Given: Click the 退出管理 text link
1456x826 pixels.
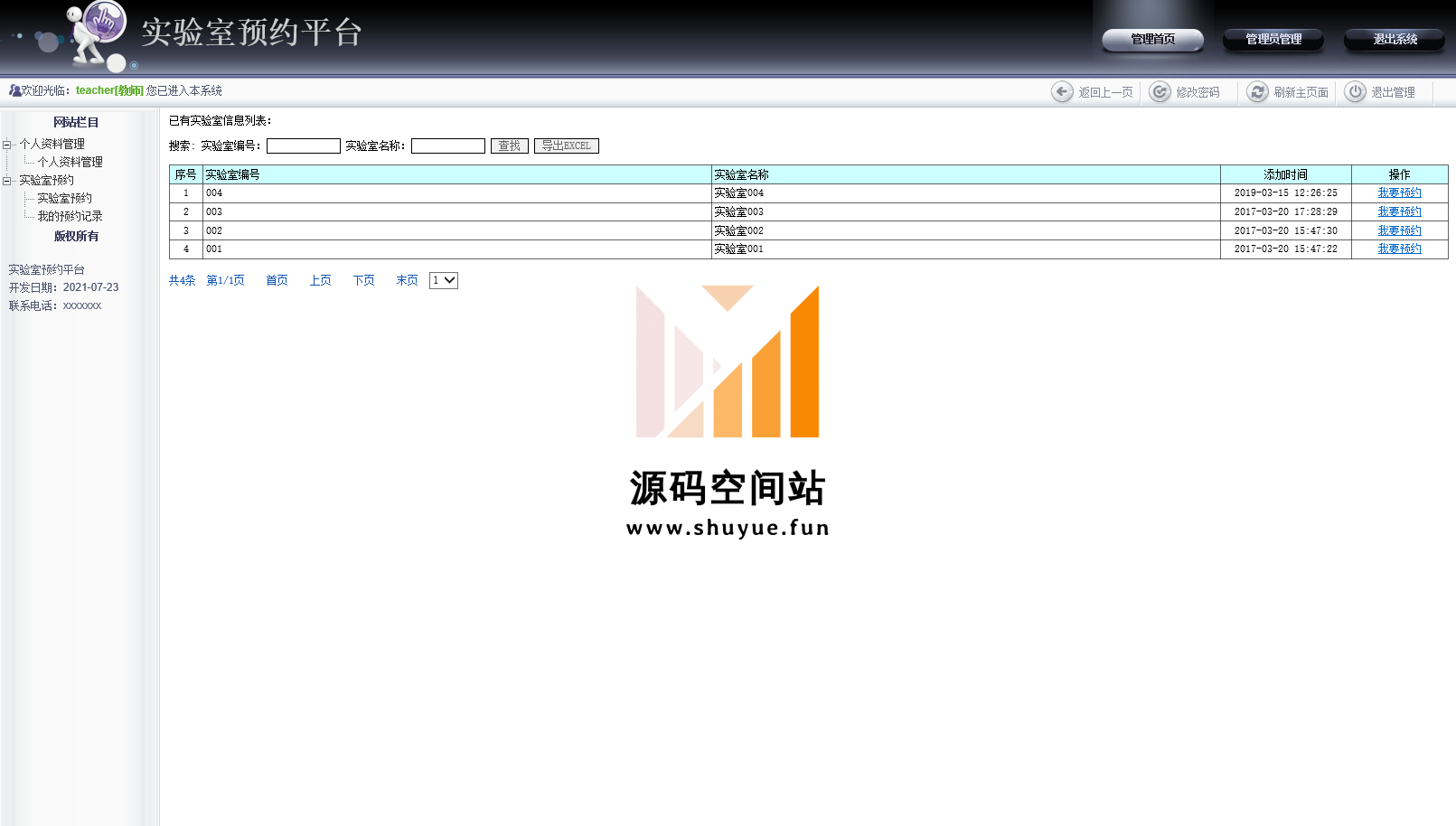Looking at the screenshot, I should click(1393, 92).
